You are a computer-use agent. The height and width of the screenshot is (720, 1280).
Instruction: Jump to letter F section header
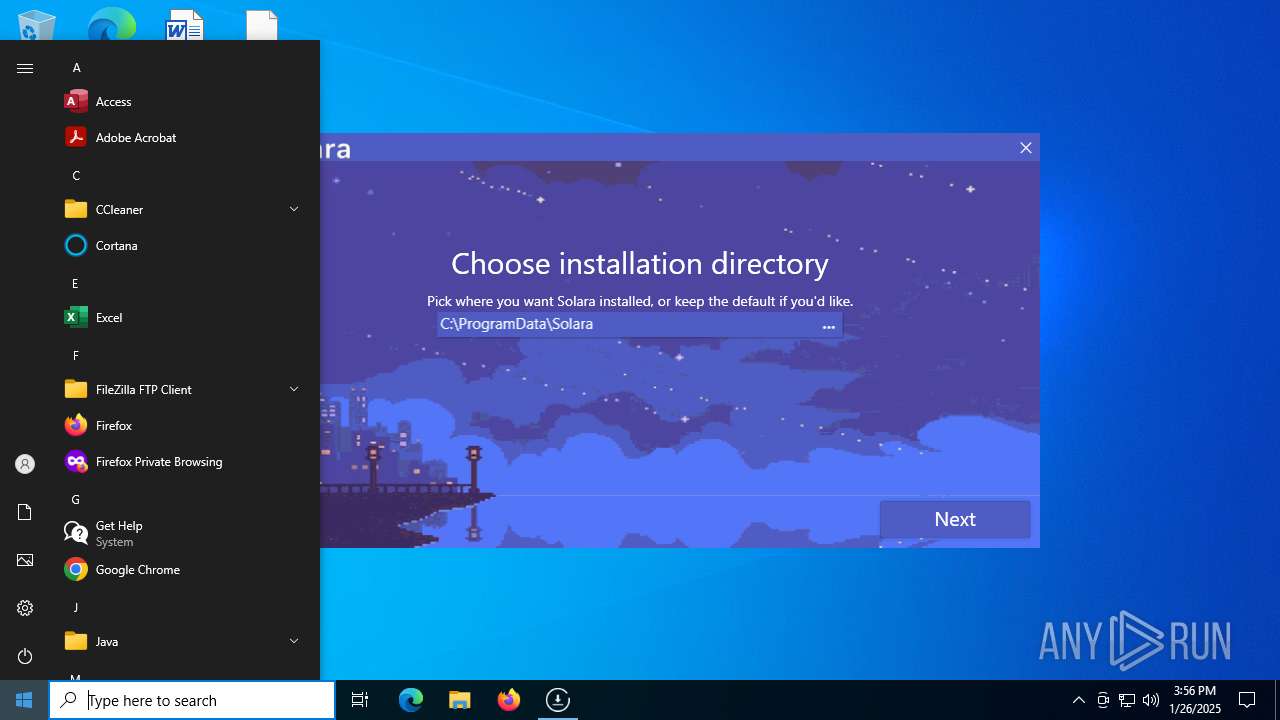click(x=75, y=355)
